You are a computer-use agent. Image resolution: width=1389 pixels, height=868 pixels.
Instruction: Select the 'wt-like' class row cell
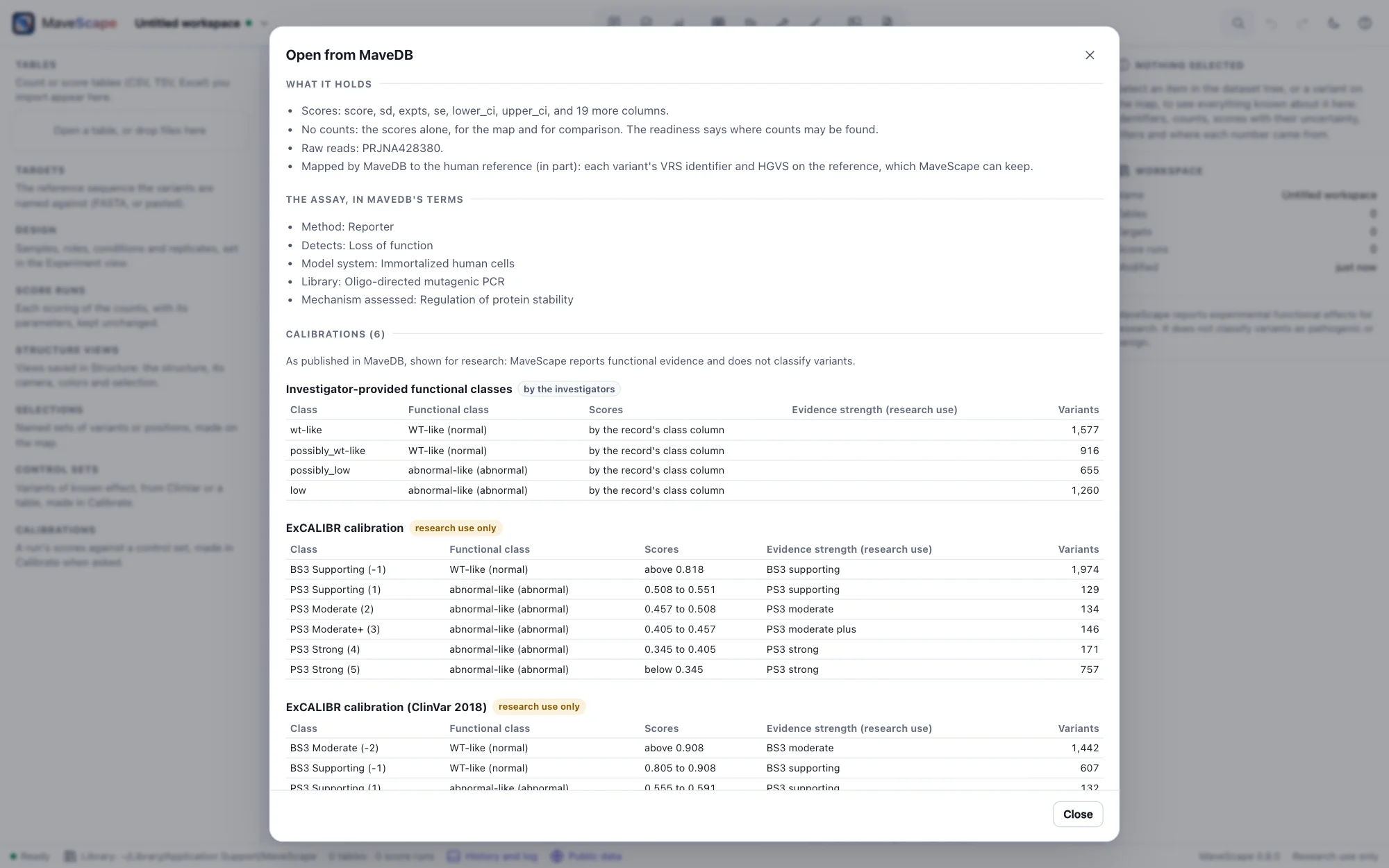[306, 430]
